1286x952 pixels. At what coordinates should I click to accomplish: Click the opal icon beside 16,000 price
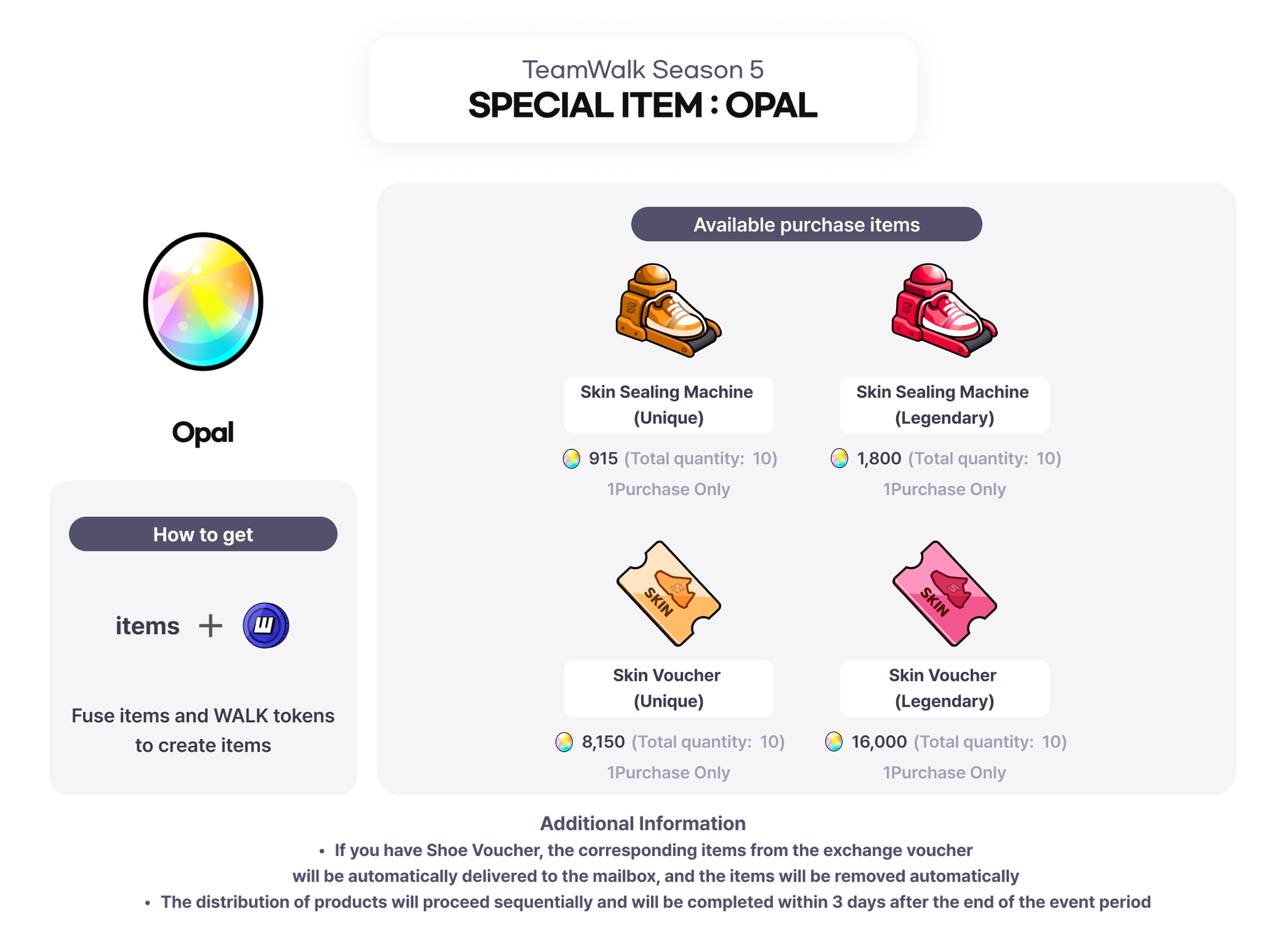coord(834,742)
